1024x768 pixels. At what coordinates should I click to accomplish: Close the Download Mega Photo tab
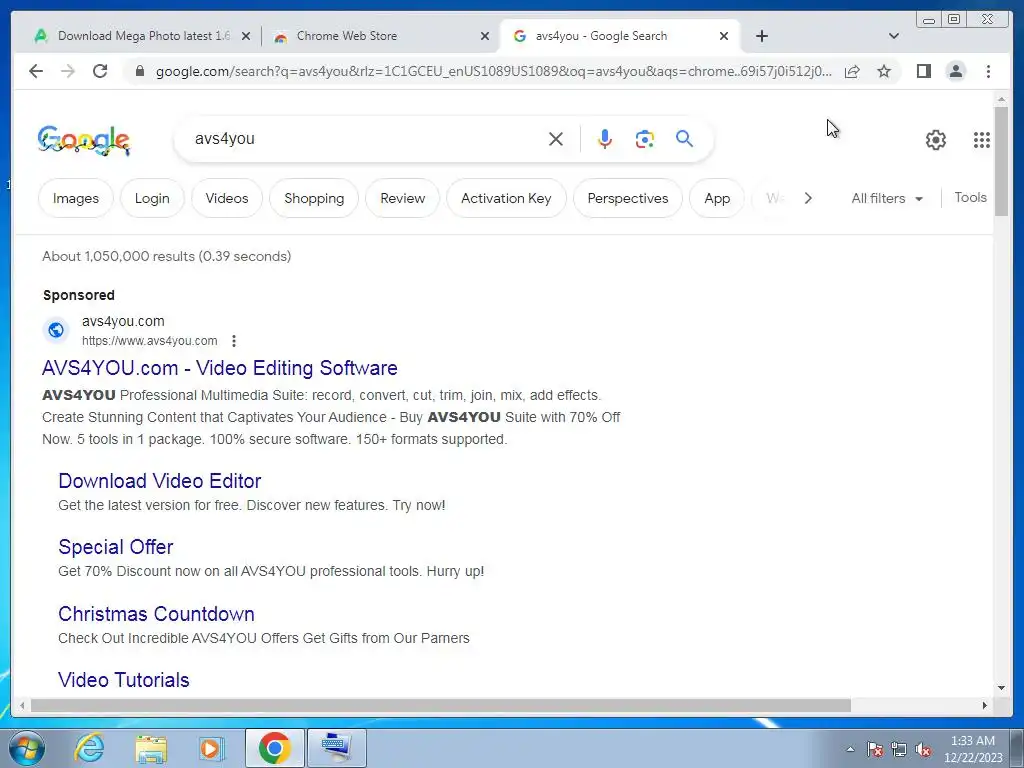(x=246, y=37)
